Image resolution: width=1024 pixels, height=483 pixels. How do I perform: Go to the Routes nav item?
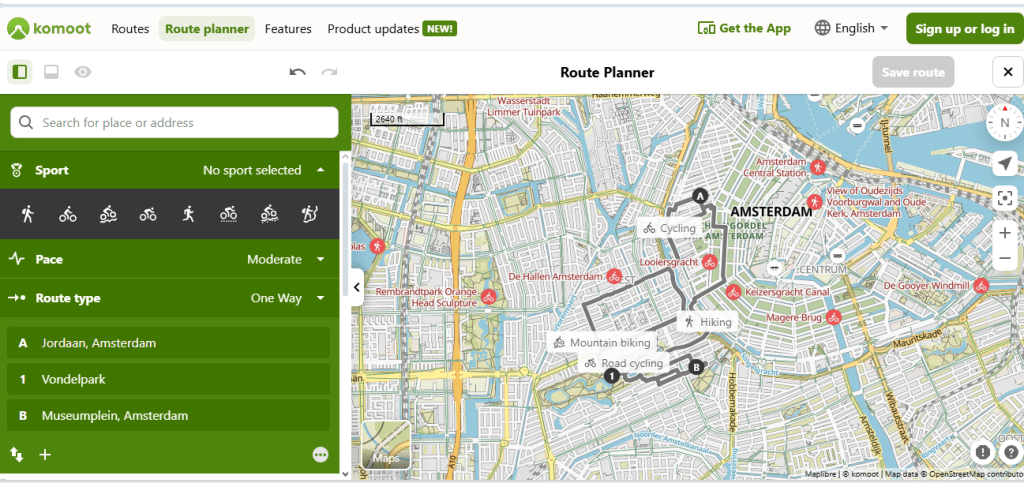pos(130,29)
